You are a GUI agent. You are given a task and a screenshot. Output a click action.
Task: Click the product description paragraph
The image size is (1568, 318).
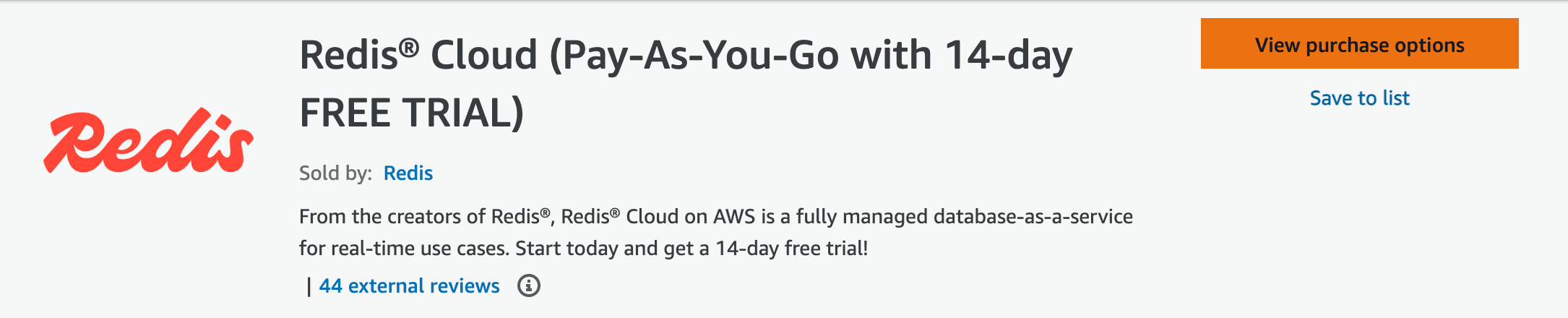715,232
